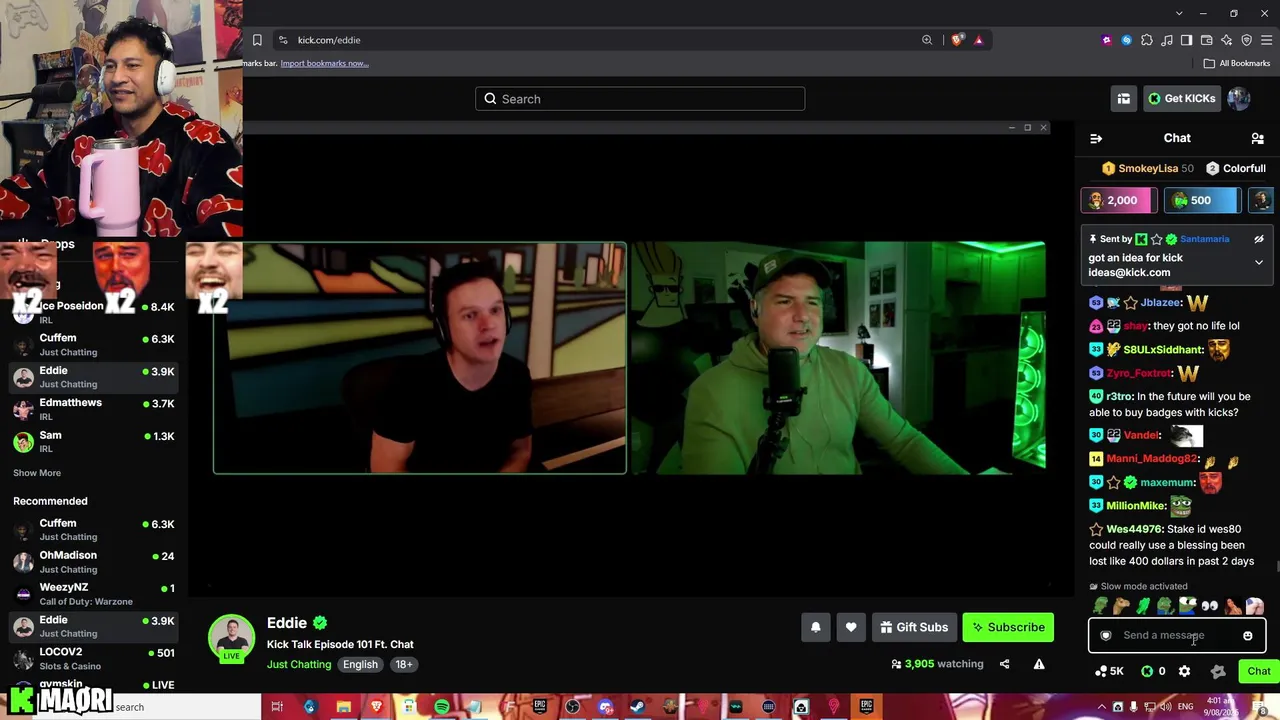Click Santamaria pinned sender name
Screen dimensions: 1280x720
tap(1204, 239)
